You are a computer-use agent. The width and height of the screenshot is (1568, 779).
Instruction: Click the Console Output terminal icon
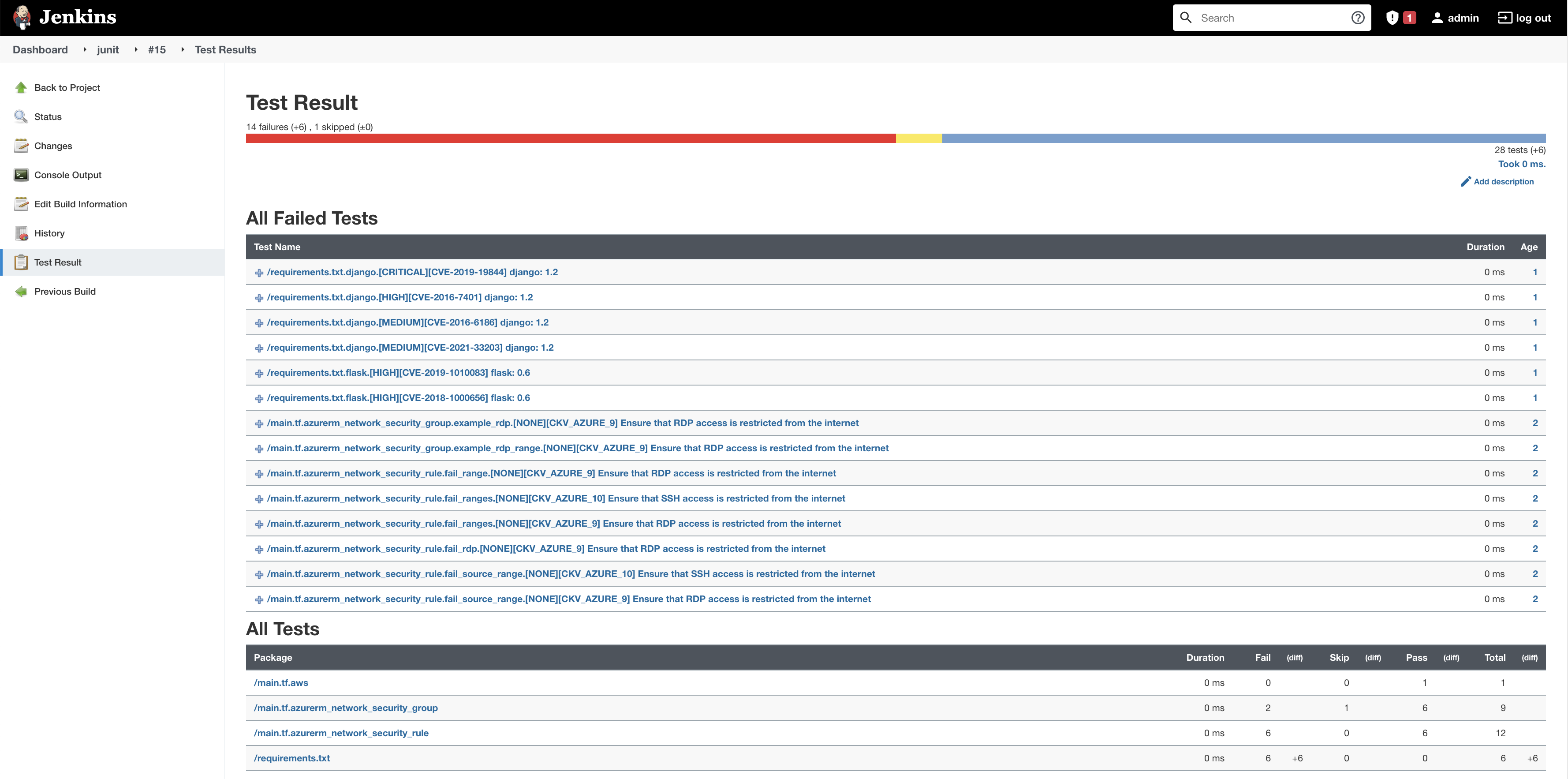pyautogui.click(x=21, y=175)
